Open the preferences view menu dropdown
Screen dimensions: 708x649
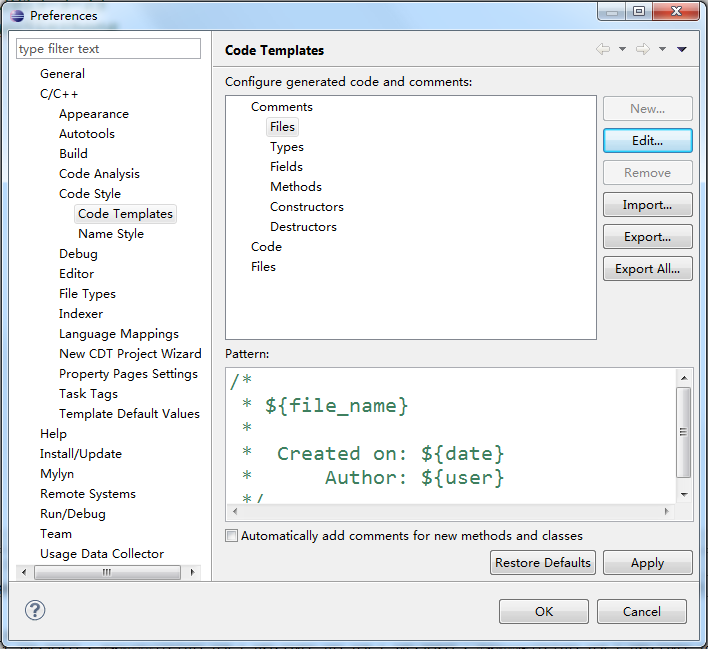682,49
